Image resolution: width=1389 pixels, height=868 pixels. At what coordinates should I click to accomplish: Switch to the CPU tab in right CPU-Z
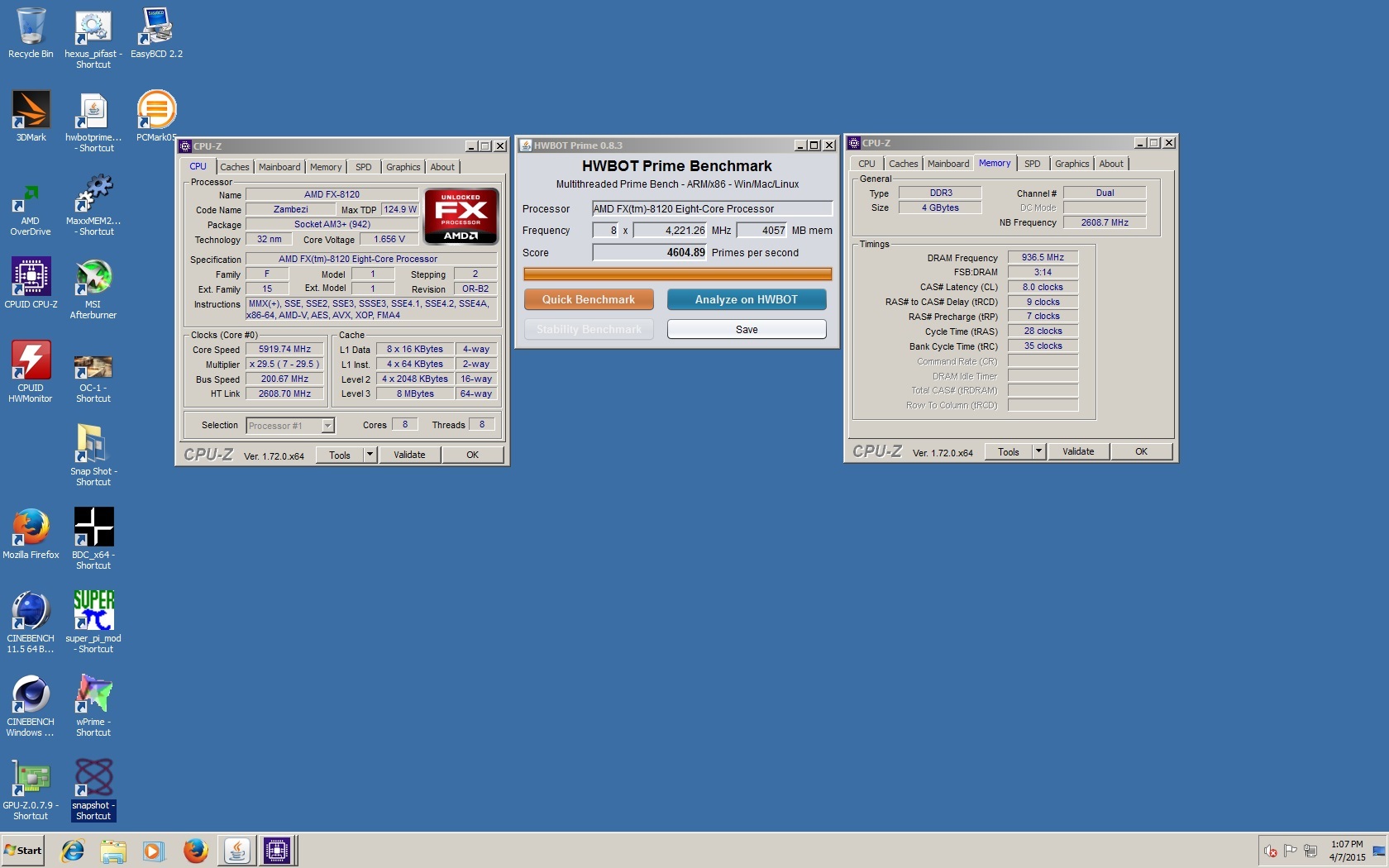coord(866,164)
